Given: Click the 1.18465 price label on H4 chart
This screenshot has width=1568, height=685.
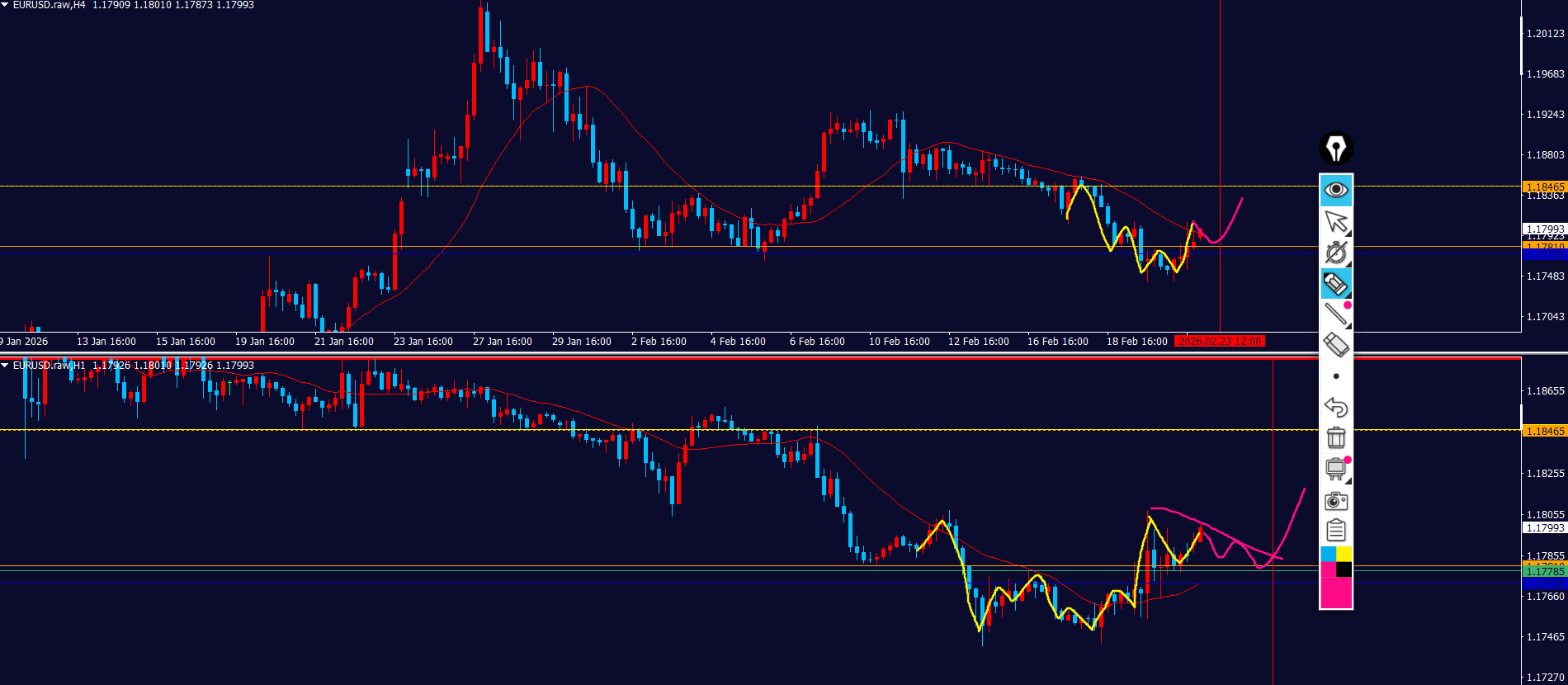Looking at the screenshot, I should 1544,187.
